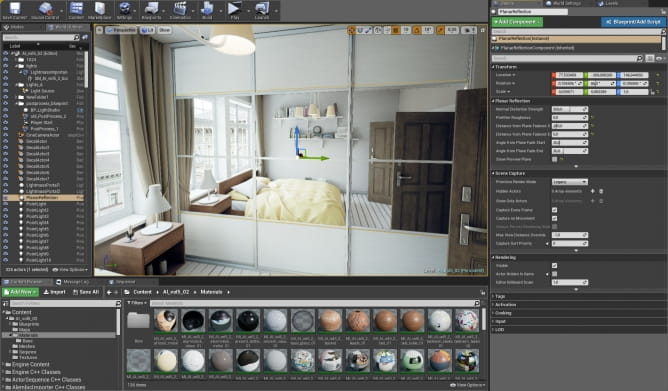Switch to Levels tab
The width and height of the screenshot is (668, 391).
[608, 3]
